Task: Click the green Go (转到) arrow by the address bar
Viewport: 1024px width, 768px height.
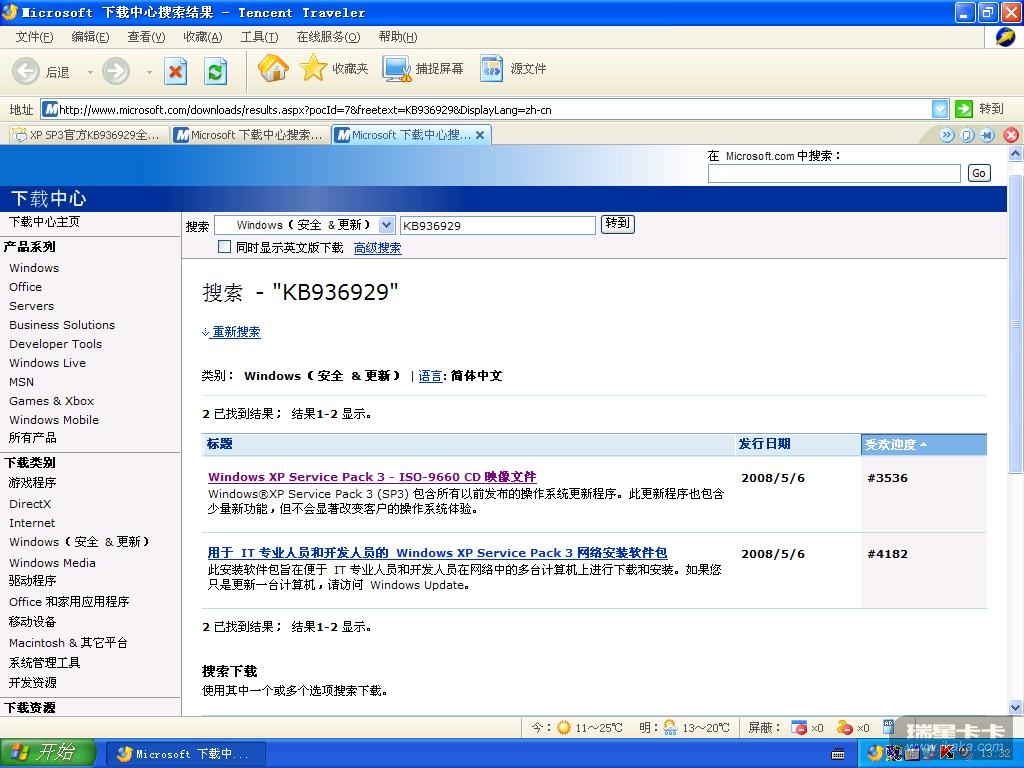Action: coord(964,109)
